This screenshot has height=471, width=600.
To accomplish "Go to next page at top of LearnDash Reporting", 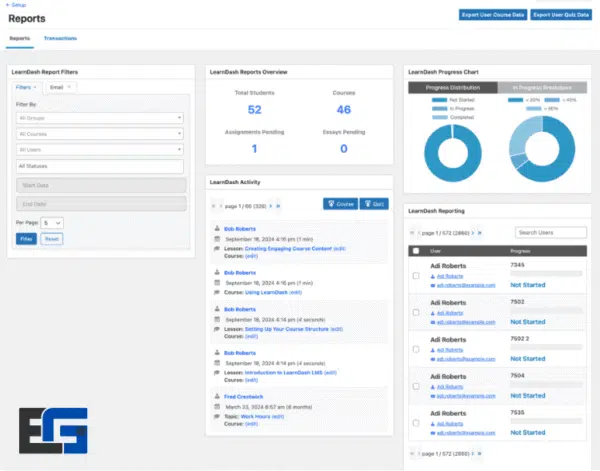I will 473,233.
